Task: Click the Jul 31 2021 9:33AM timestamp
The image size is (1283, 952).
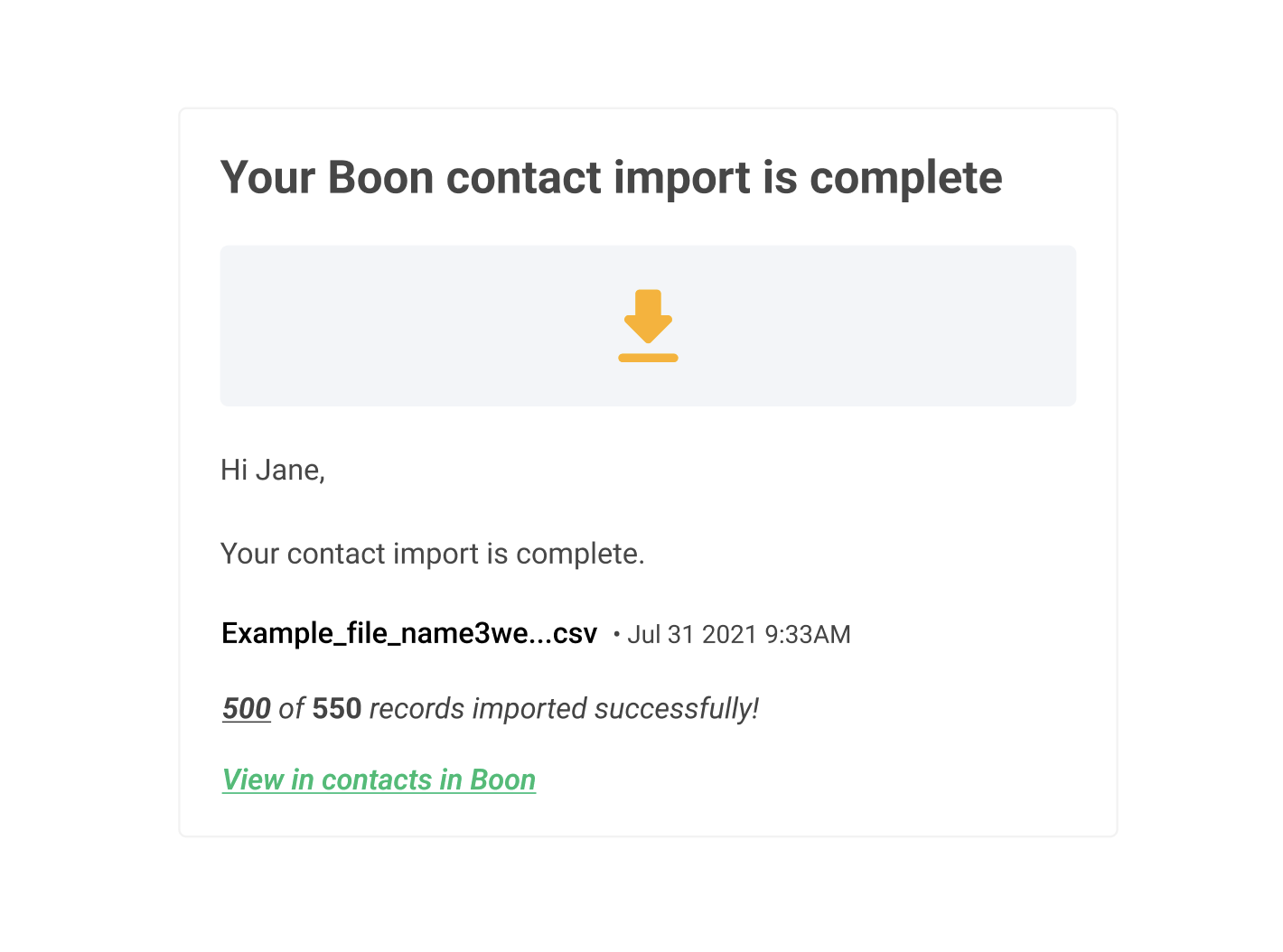Action: pos(739,634)
